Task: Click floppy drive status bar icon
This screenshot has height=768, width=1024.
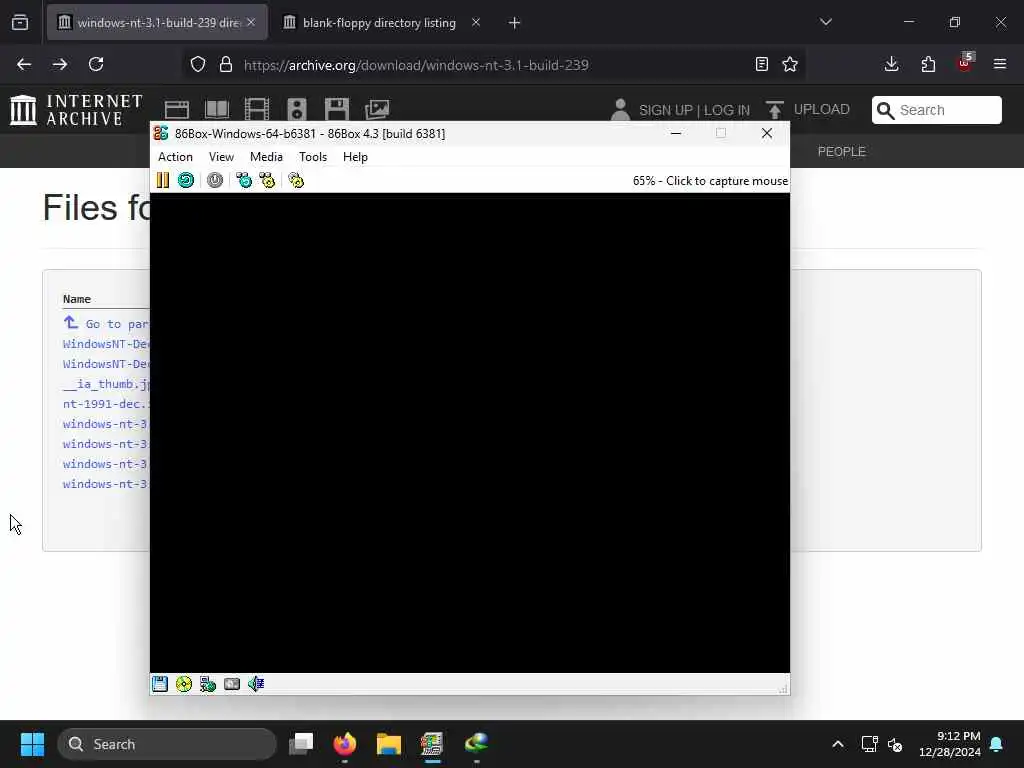Action: [x=160, y=684]
